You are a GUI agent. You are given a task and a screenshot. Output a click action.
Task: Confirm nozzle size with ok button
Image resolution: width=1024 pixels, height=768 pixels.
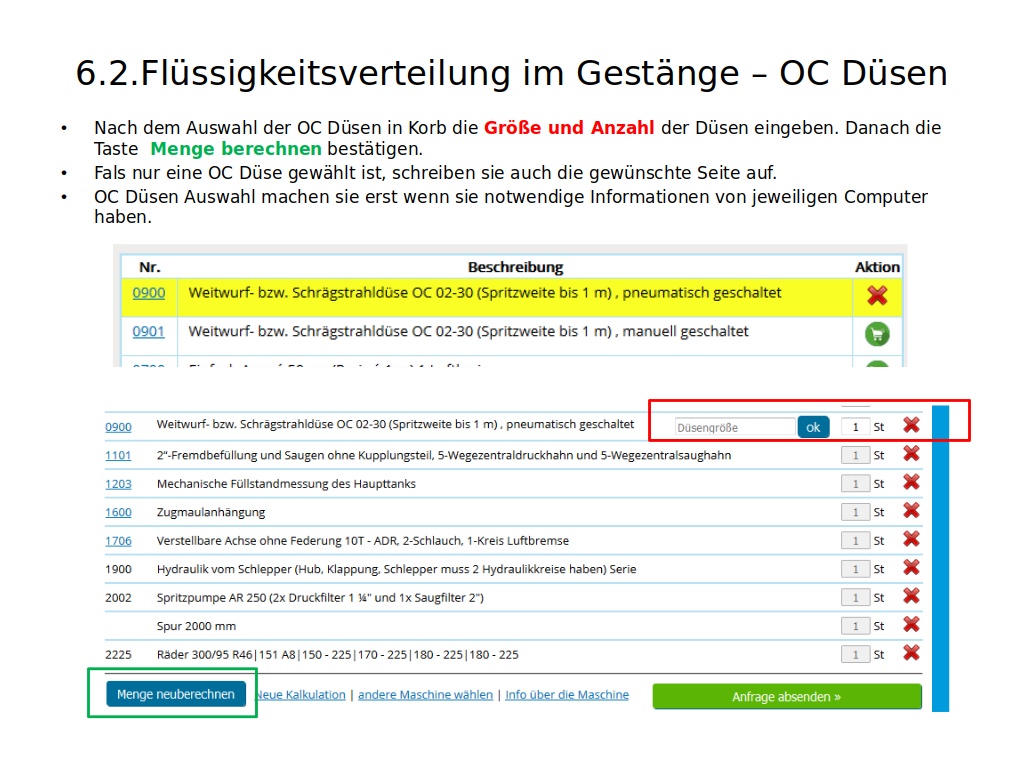tap(813, 427)
